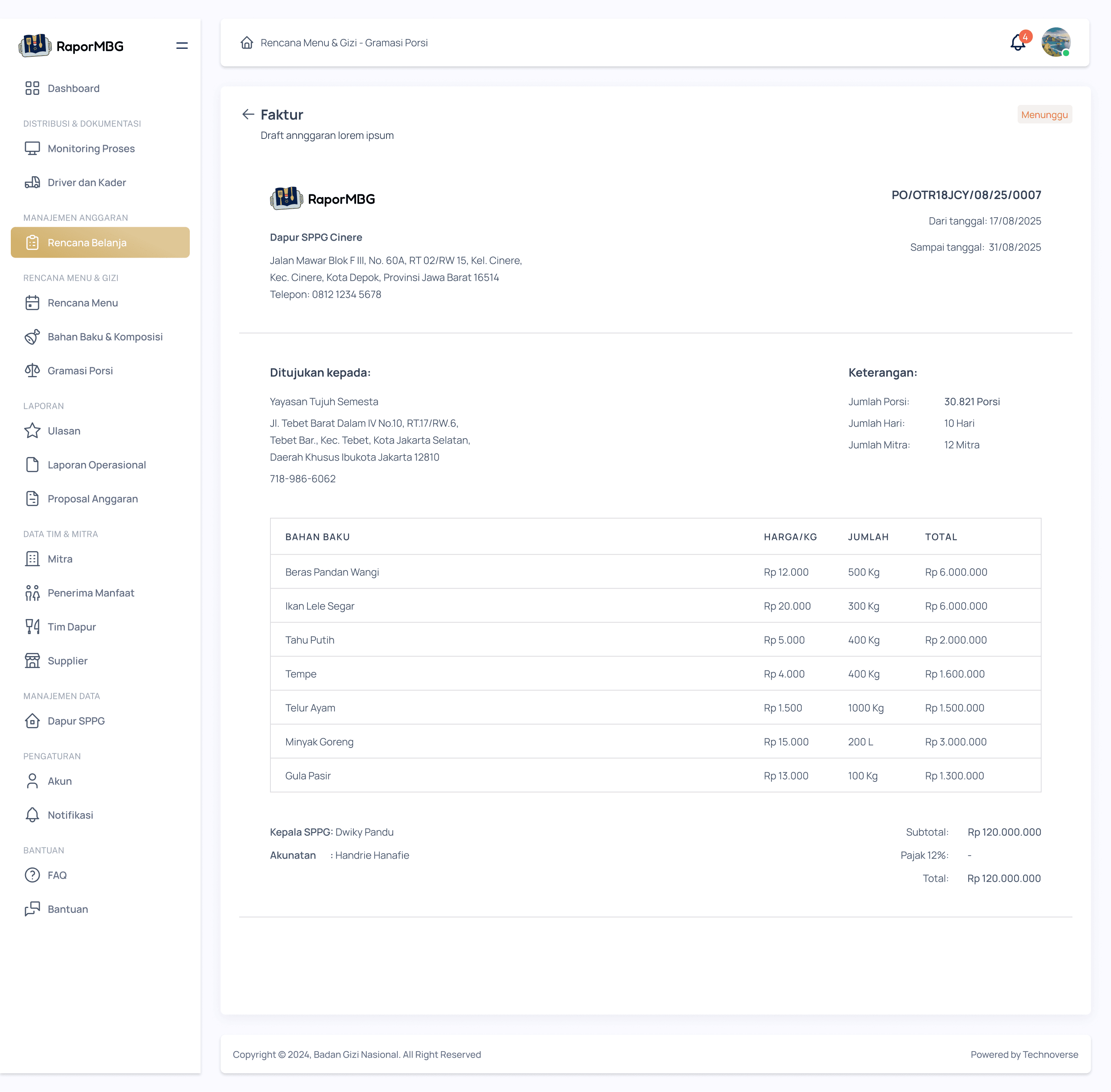This screenshot has height=1092, width=1111.
Task: Click the Supplier store icon
Action: tap(32, 661)
